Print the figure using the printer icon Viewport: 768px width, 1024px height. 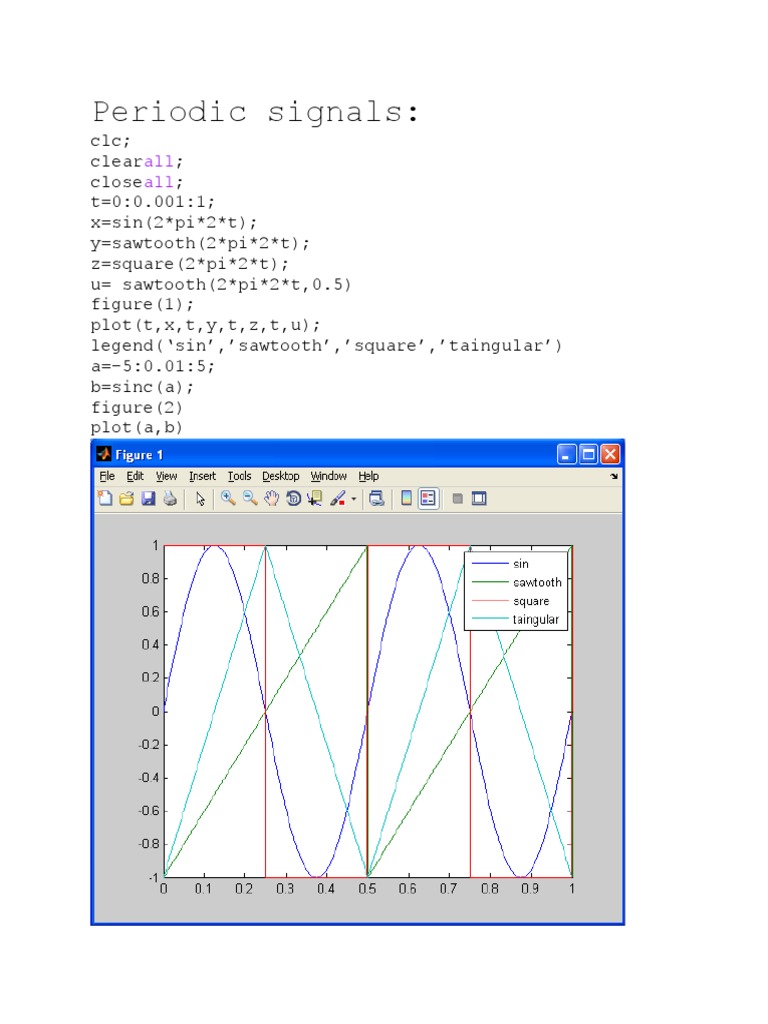point(169,499)
